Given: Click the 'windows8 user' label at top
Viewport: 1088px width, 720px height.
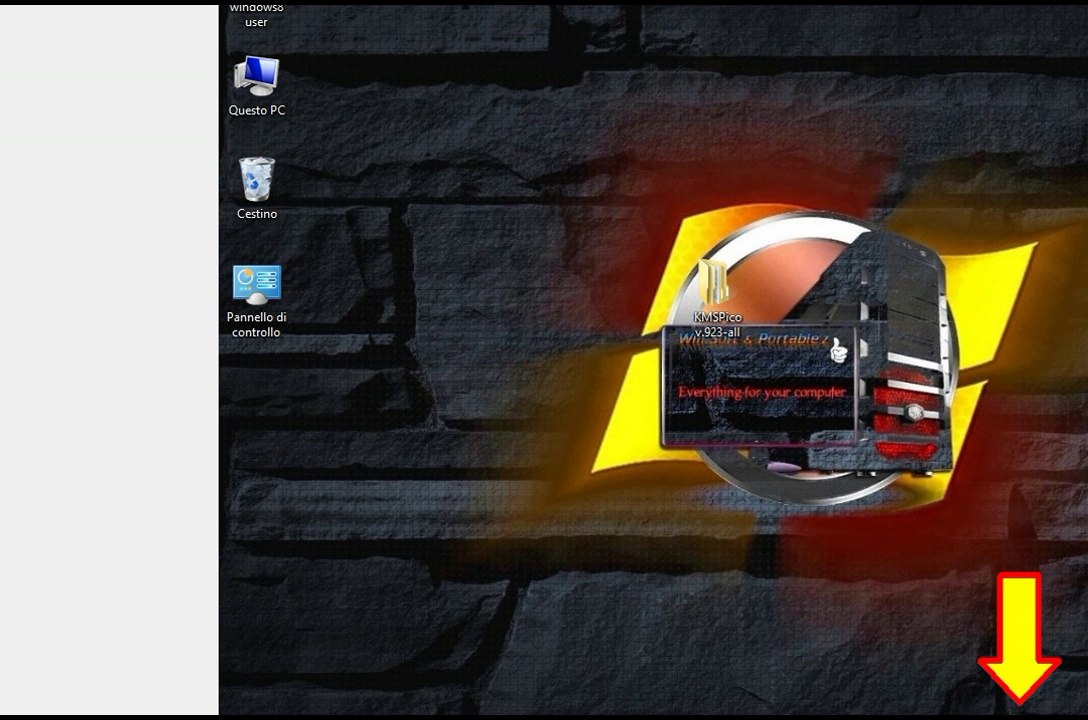Looking at the screenshot, I should [256, 15].
